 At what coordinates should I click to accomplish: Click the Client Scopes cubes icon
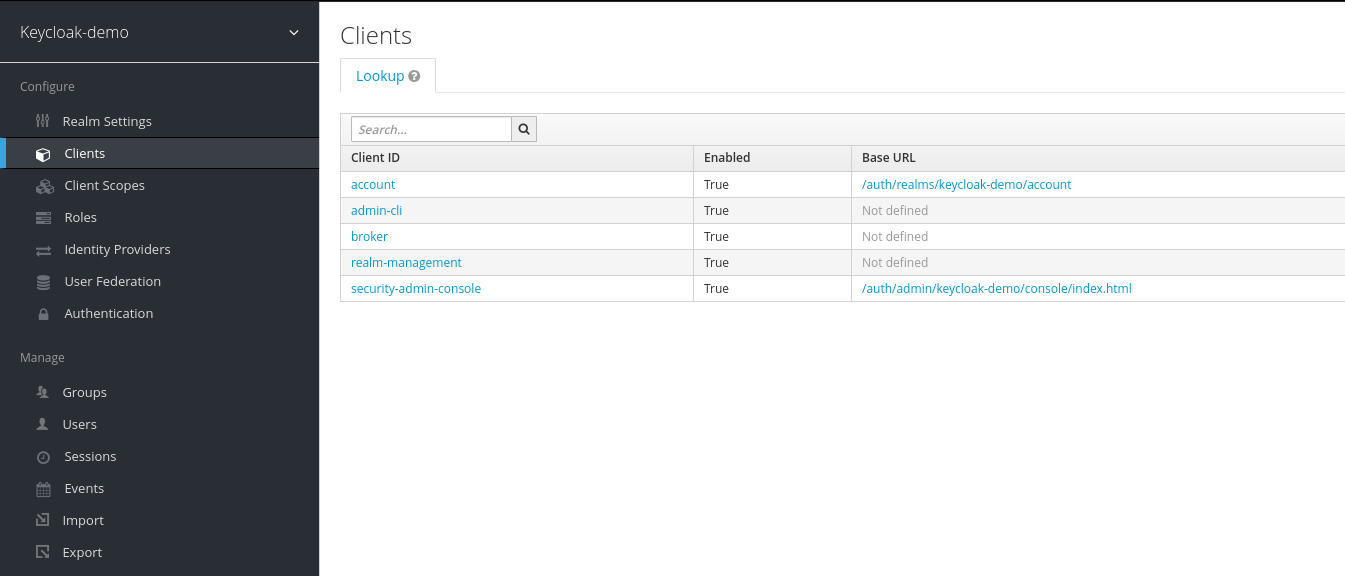click(44, 186)
